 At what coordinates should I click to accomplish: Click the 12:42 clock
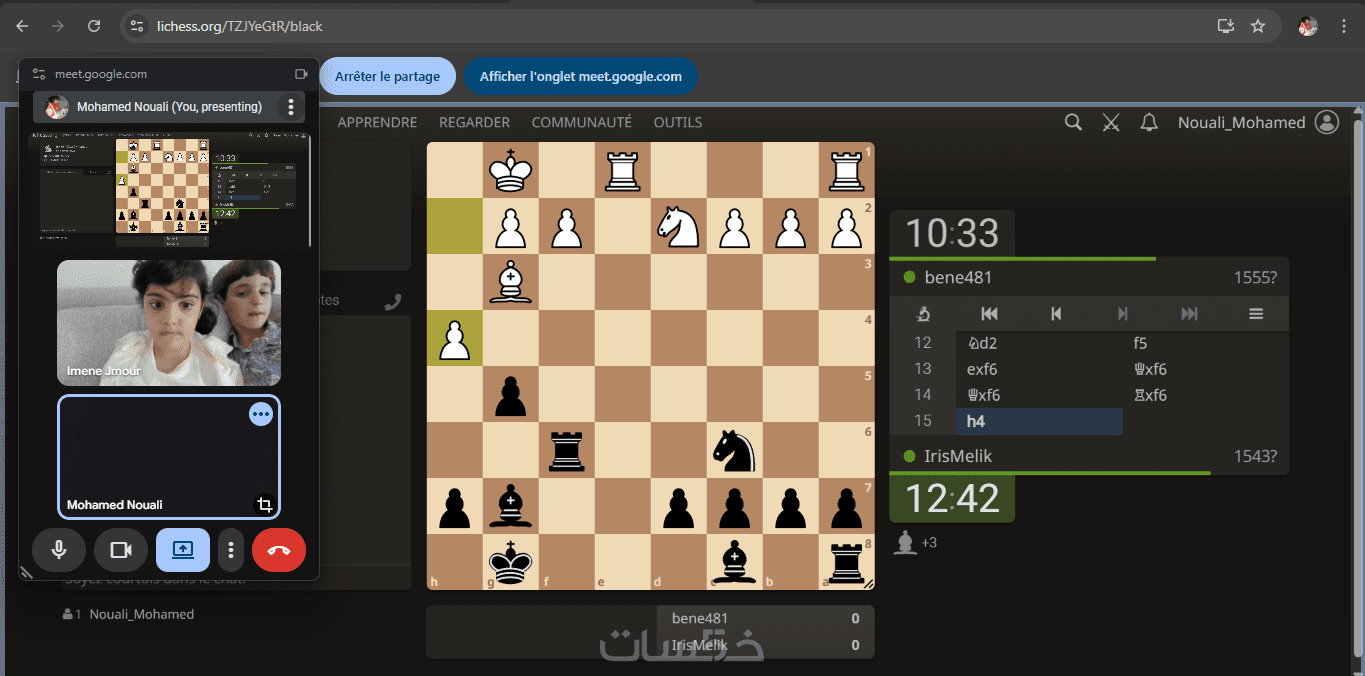952,498
